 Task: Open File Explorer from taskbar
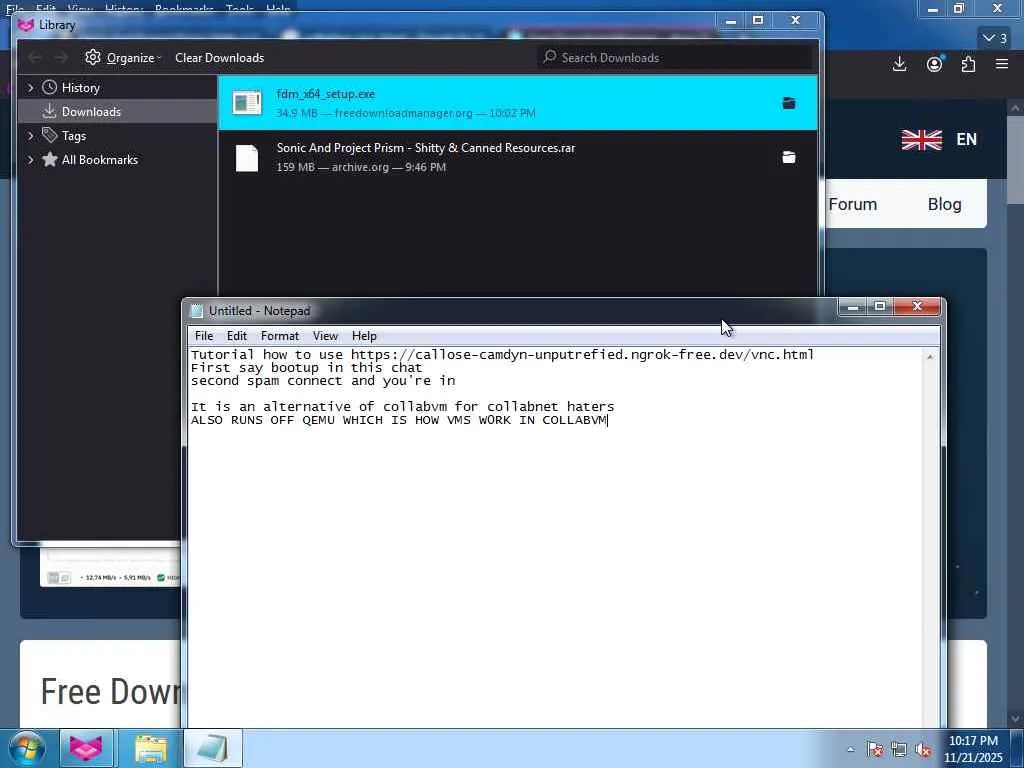[x=151, y=748]
